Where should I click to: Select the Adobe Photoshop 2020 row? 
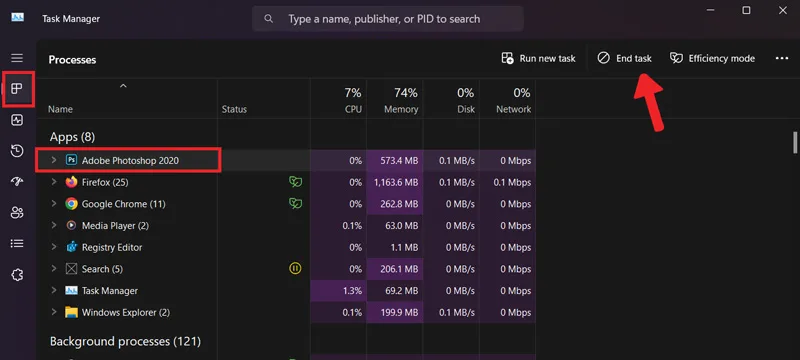[x=286, y=160]
